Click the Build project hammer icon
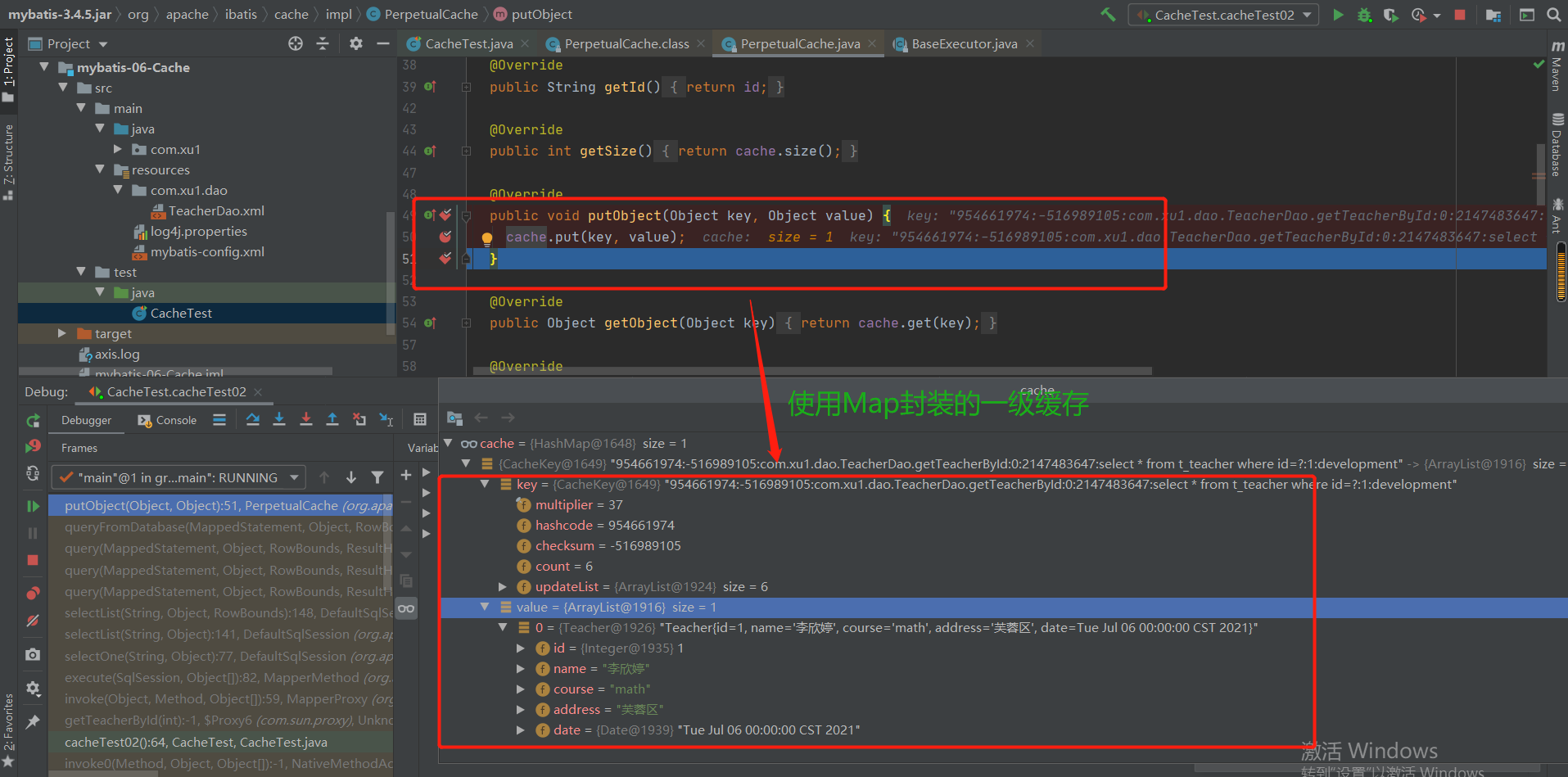 pos(1108,15)
